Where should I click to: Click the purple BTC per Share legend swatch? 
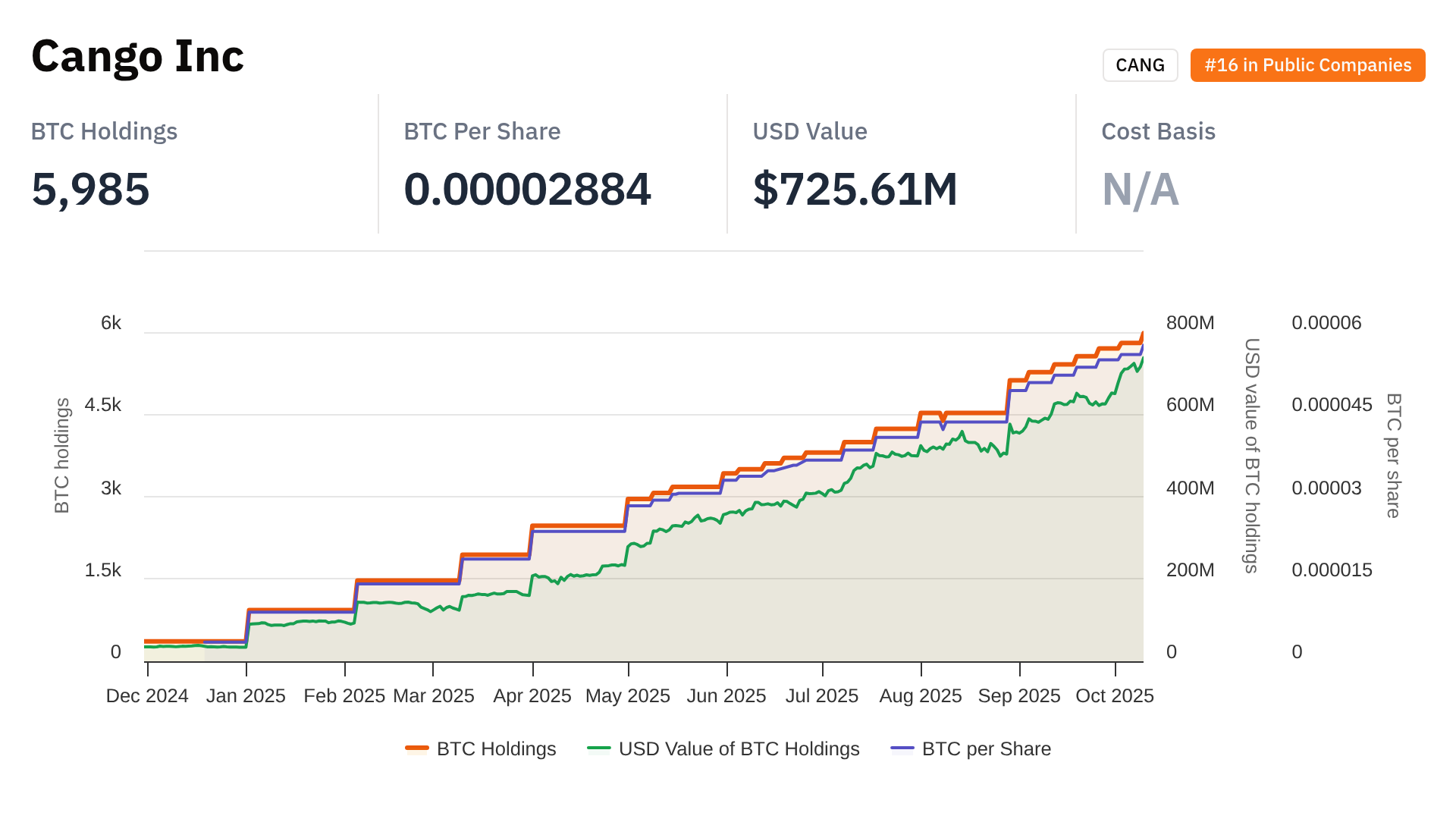(x=902, y=748)
